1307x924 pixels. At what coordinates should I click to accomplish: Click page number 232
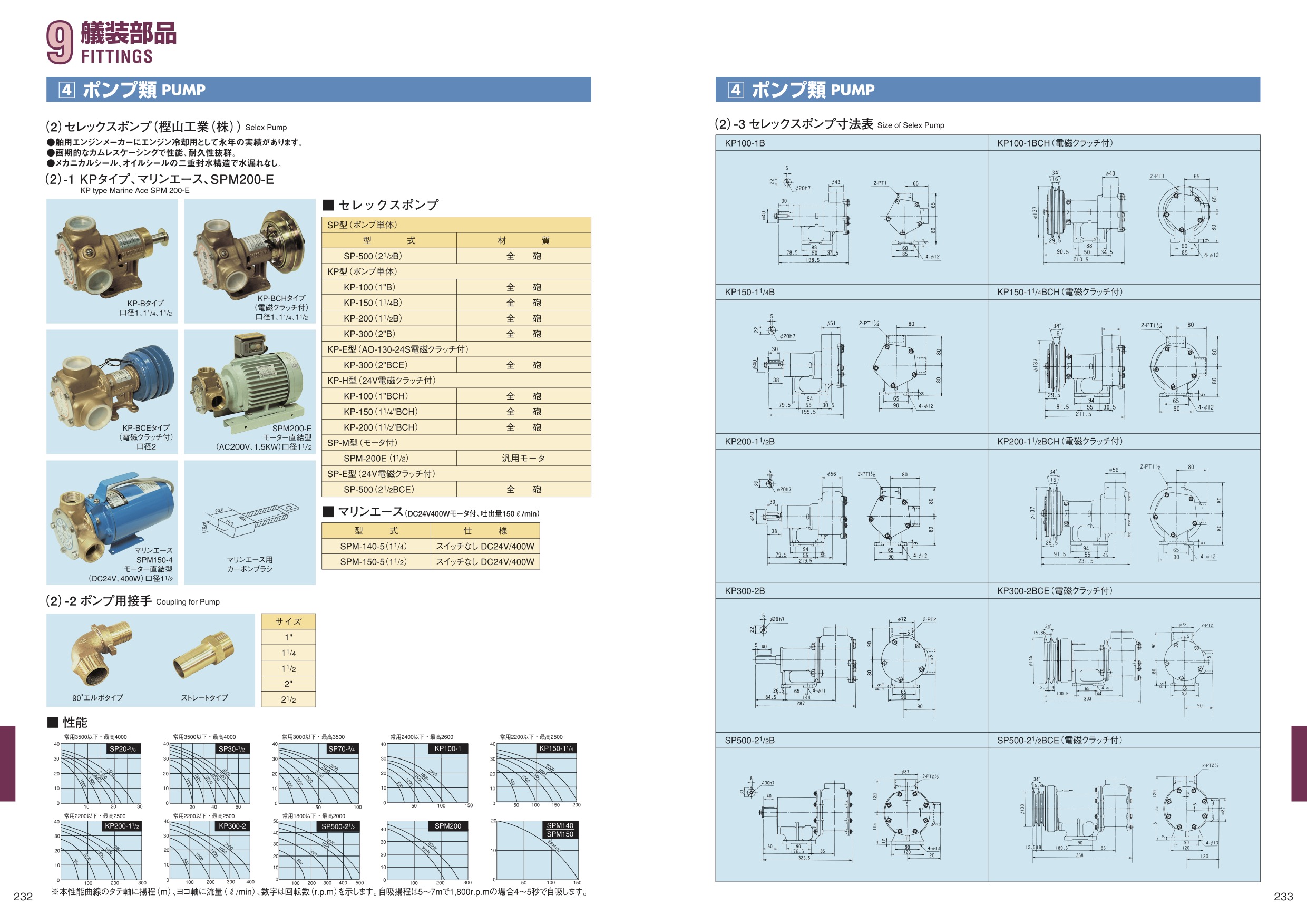(x=23, y=897)
